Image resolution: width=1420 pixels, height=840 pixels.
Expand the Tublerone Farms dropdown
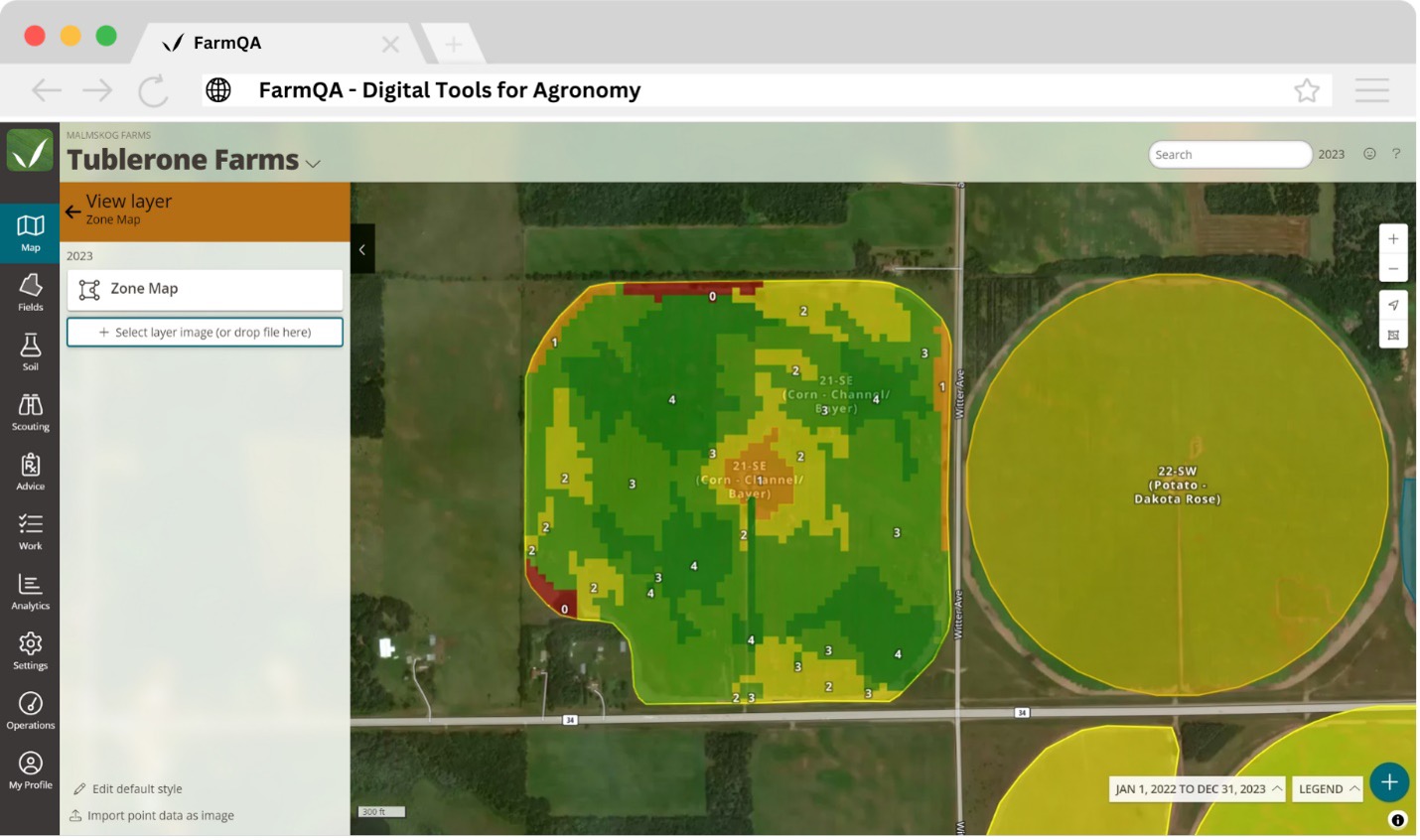314,164
